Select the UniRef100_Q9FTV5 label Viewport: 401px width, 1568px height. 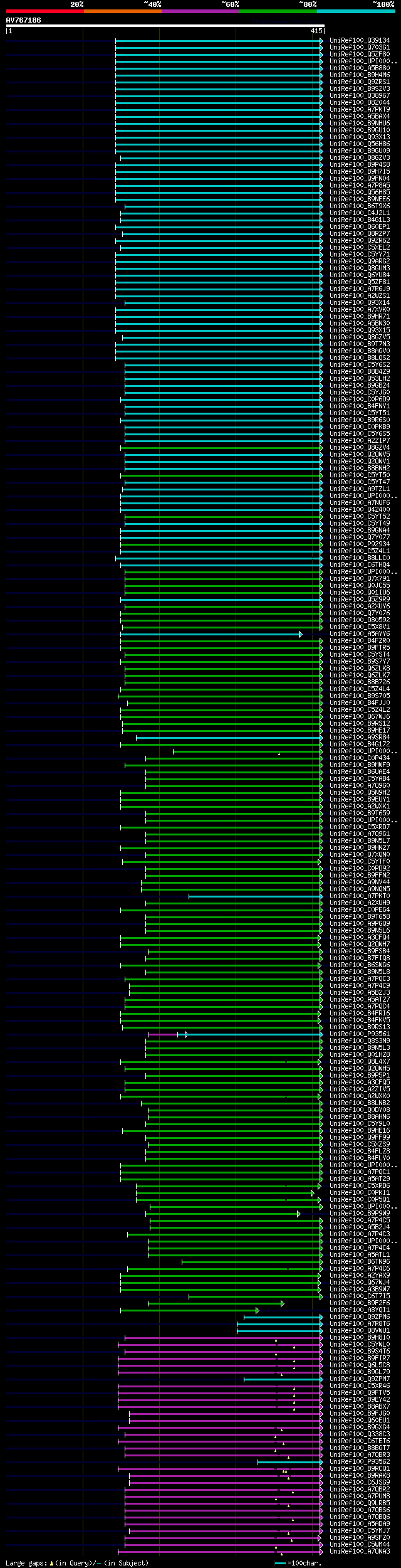click(360, 1393)
